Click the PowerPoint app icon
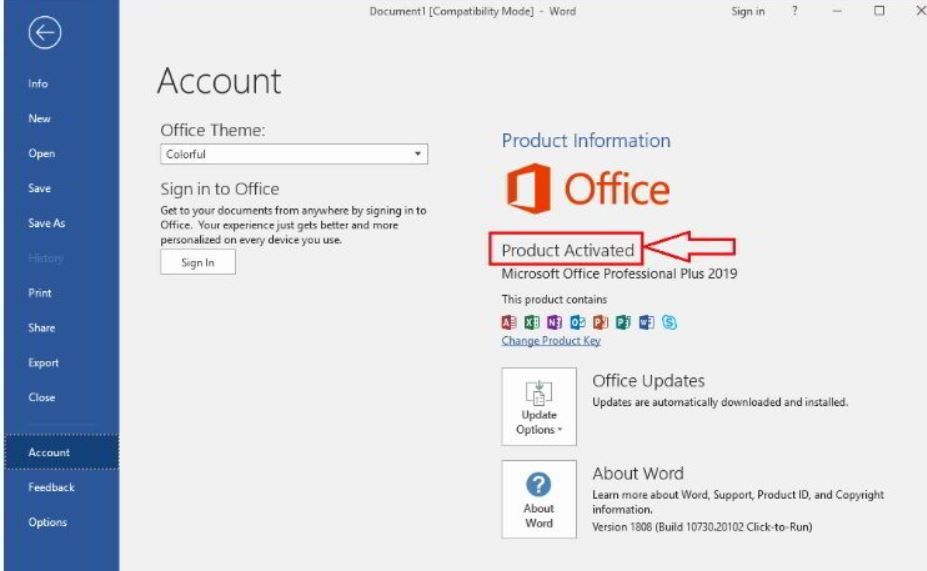 pyautogui.click(x=601, y=322)
